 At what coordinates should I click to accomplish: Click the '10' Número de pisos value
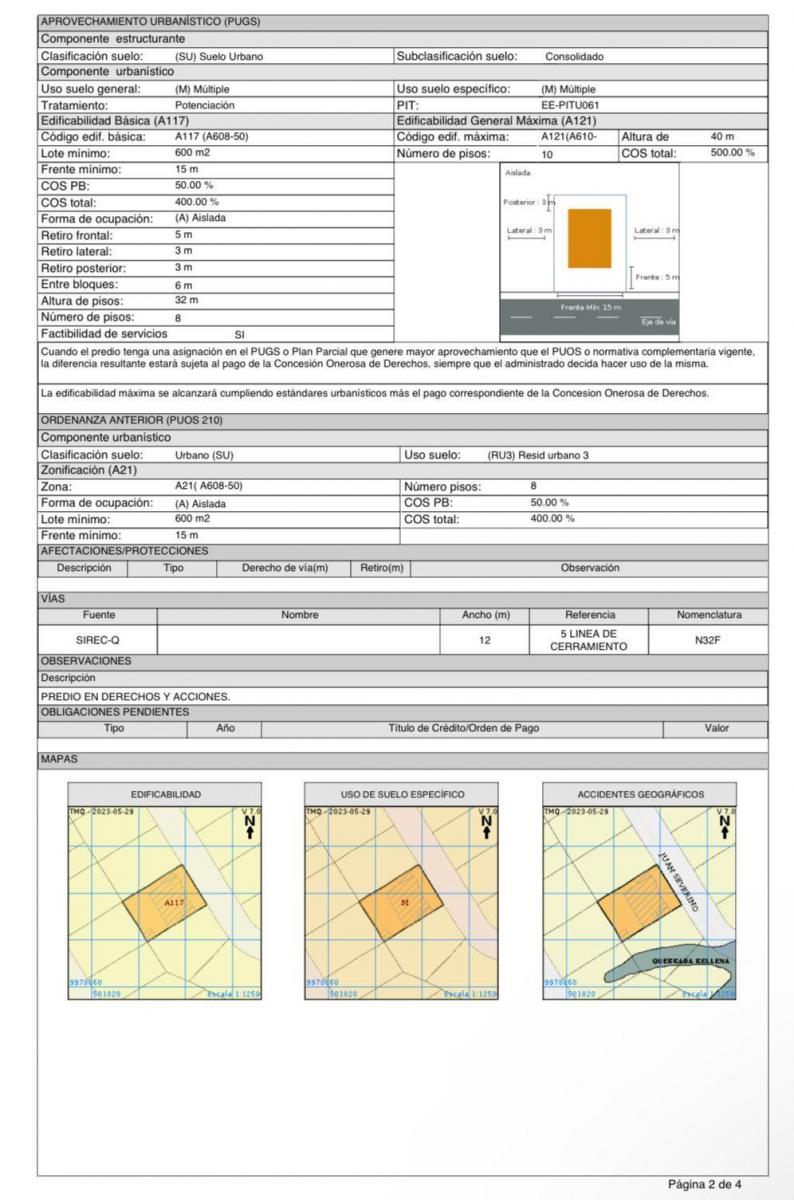pos(547,156)
